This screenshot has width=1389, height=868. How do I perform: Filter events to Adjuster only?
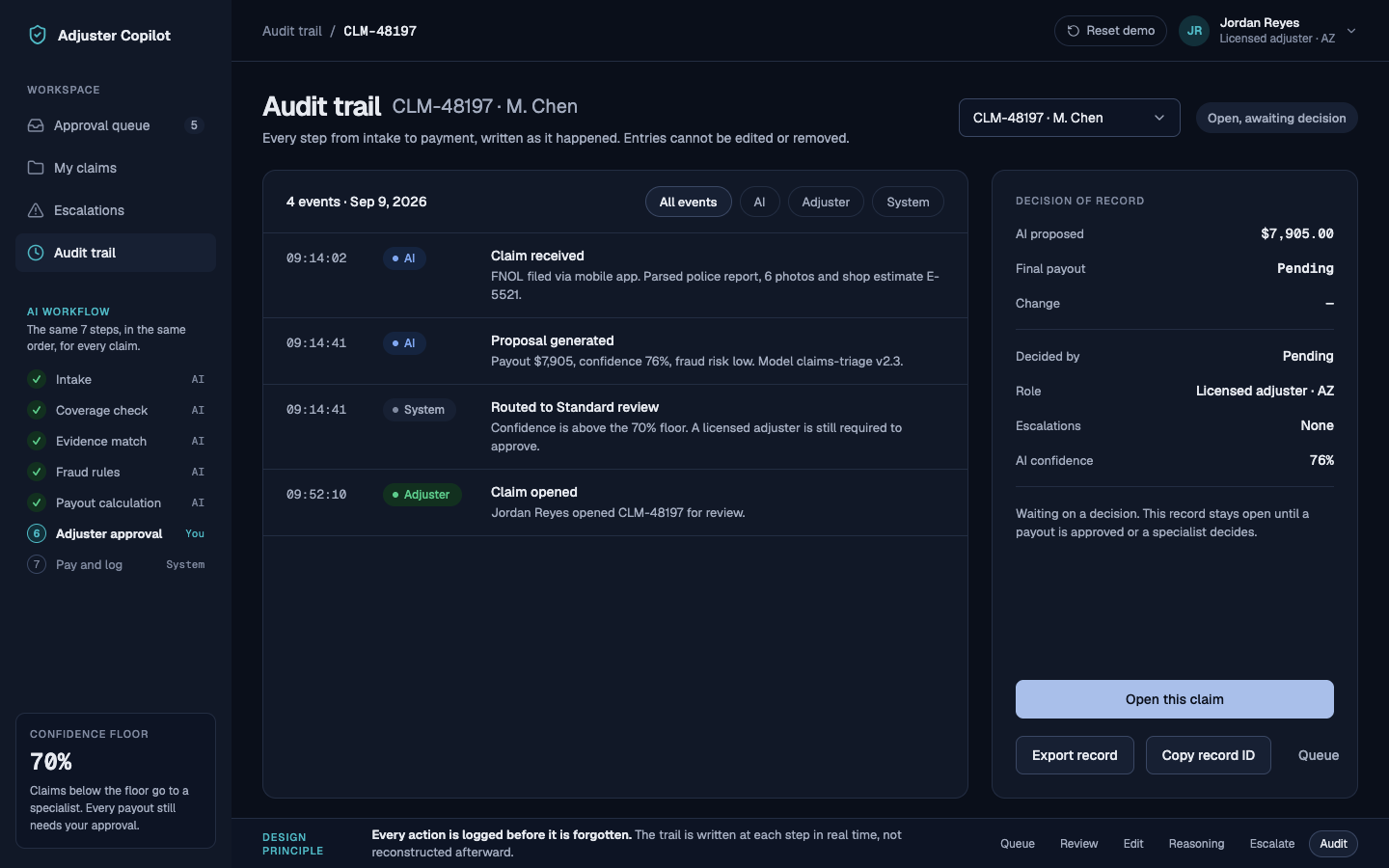pos(826,202)
